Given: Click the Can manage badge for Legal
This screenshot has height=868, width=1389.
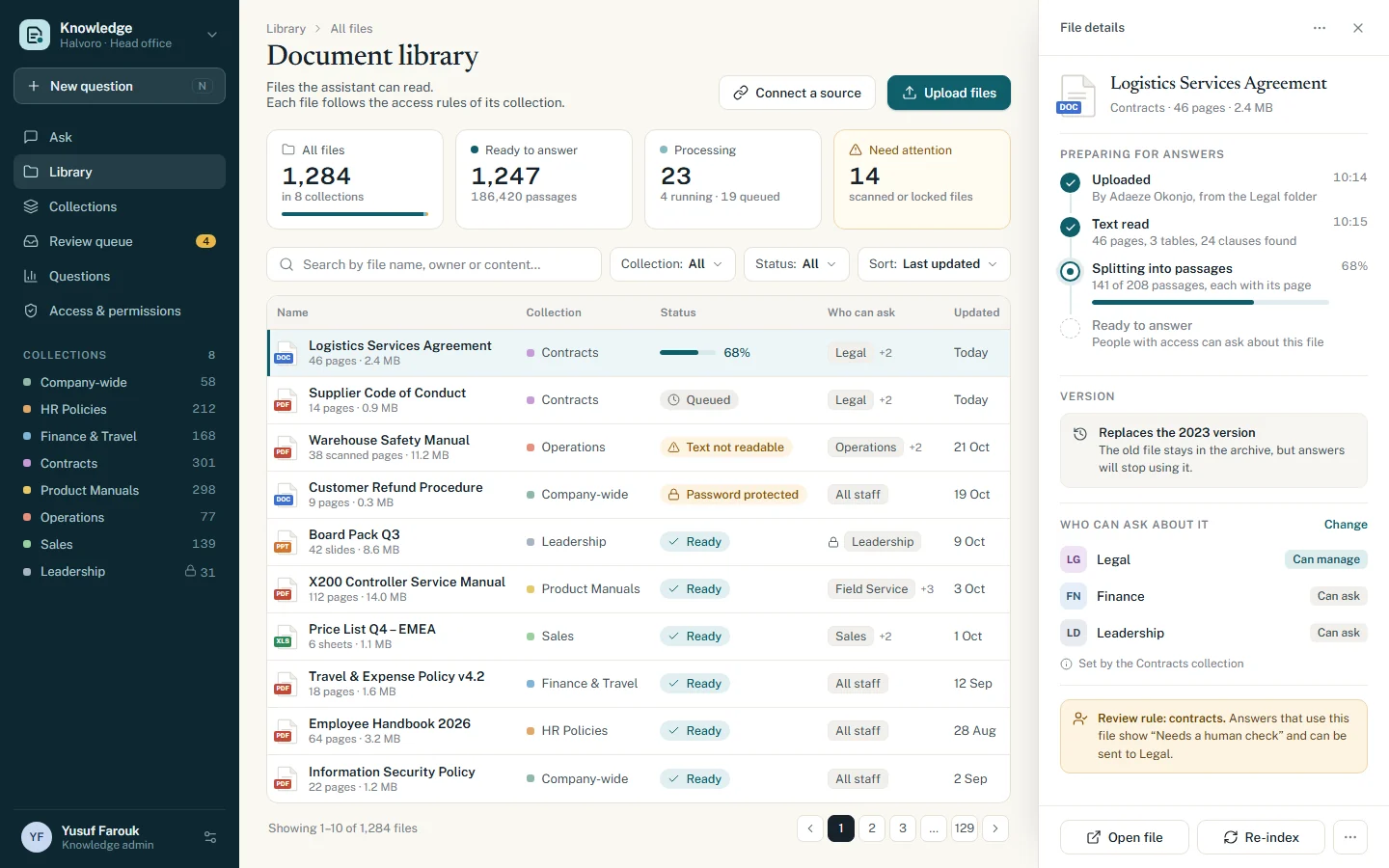Looking at the screenshot, I should [x=1326, y=559].
